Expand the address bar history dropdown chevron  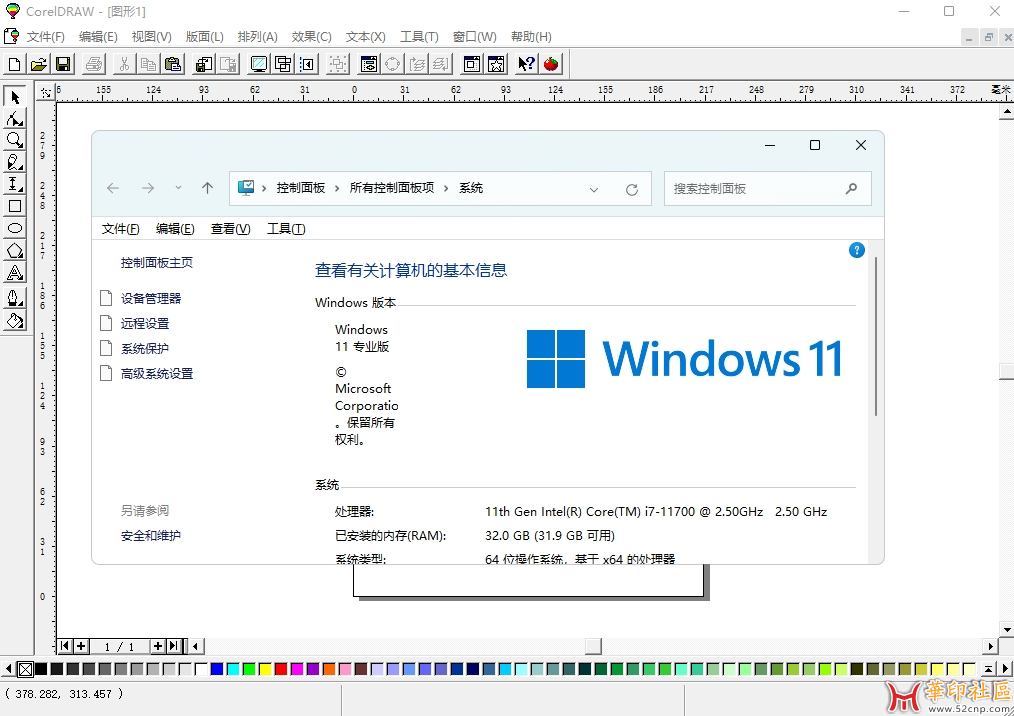[594, 190]
